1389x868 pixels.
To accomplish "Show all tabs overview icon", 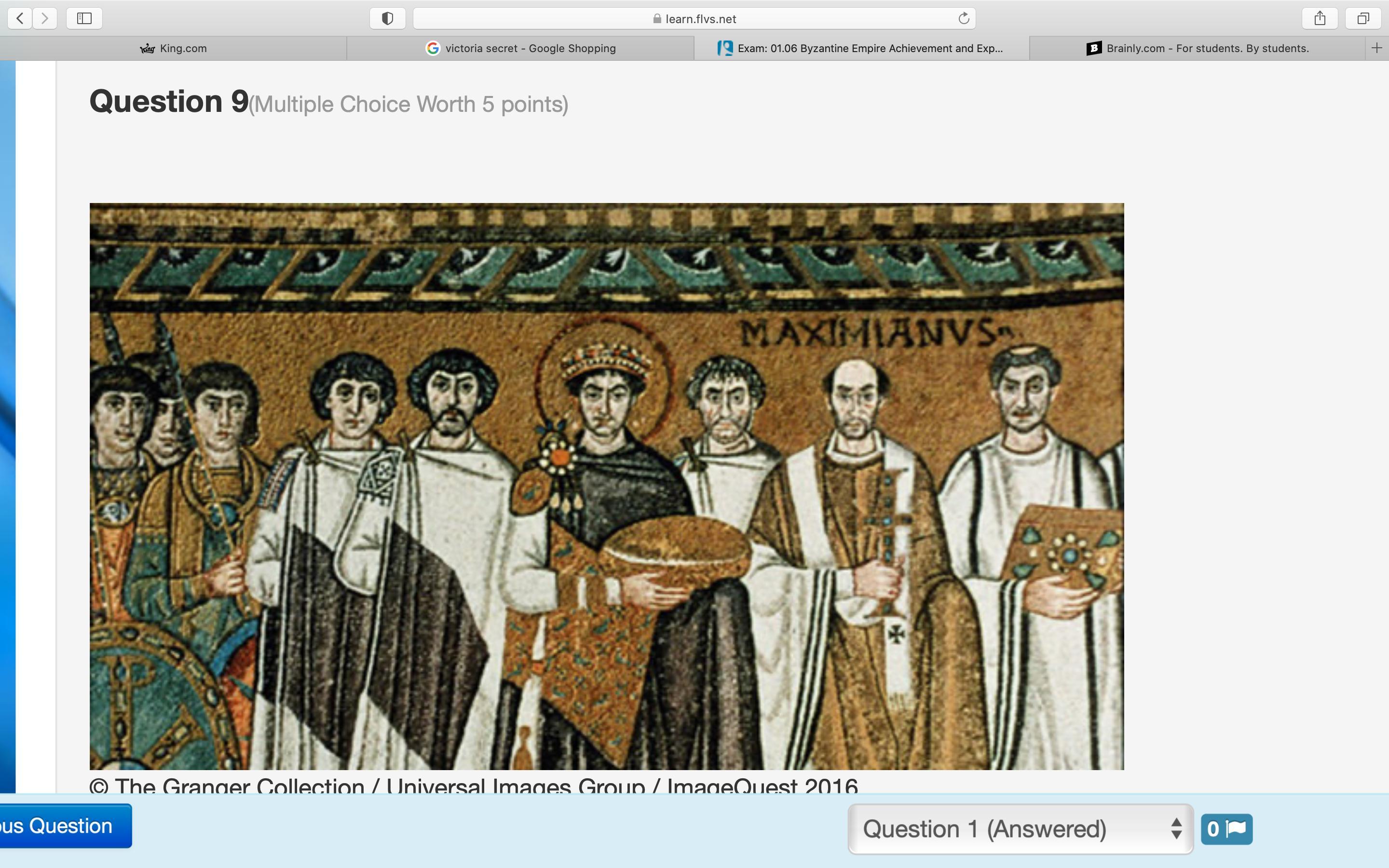I will [1362, 18].
